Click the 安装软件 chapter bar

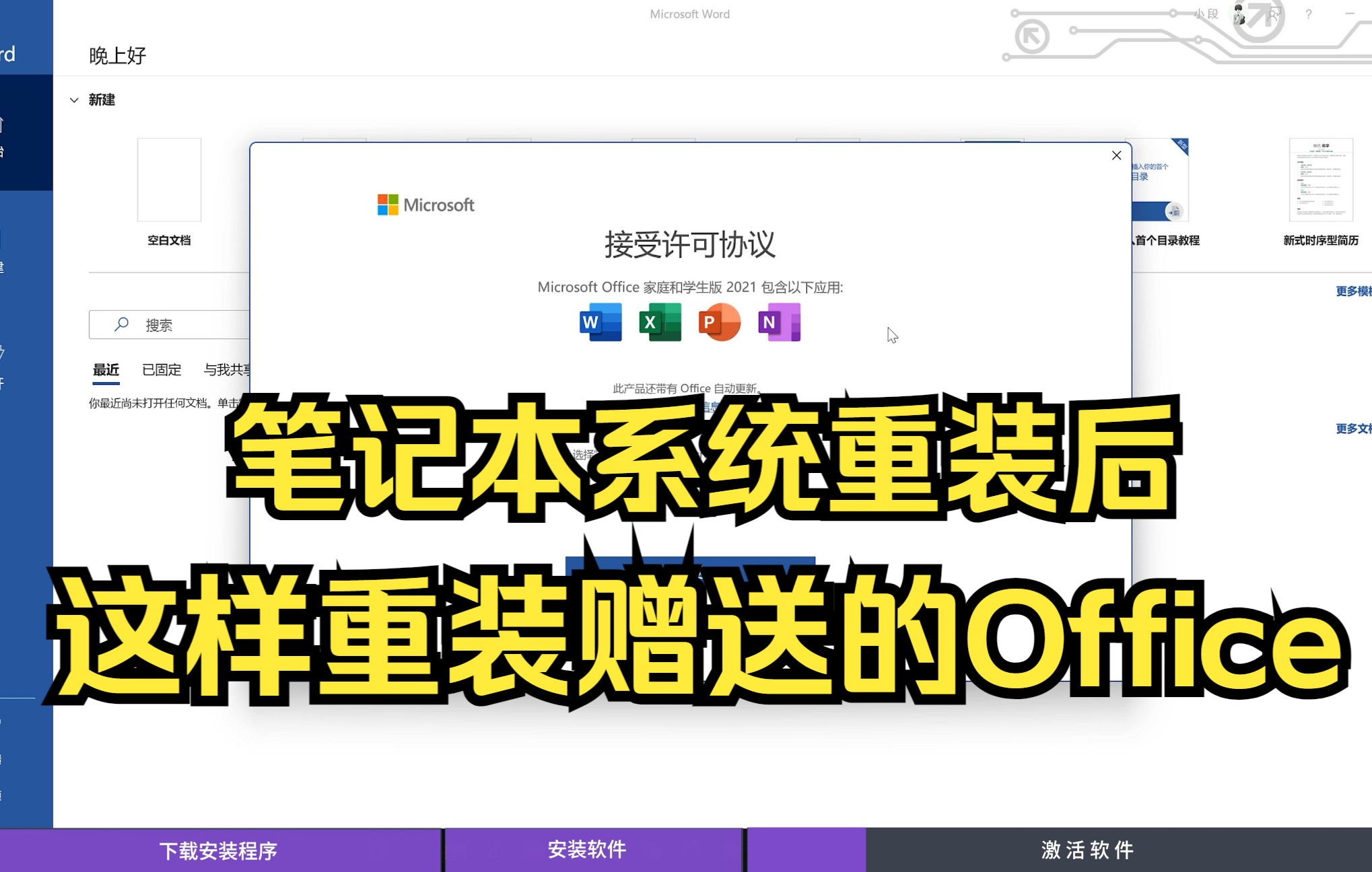point(593,850)
